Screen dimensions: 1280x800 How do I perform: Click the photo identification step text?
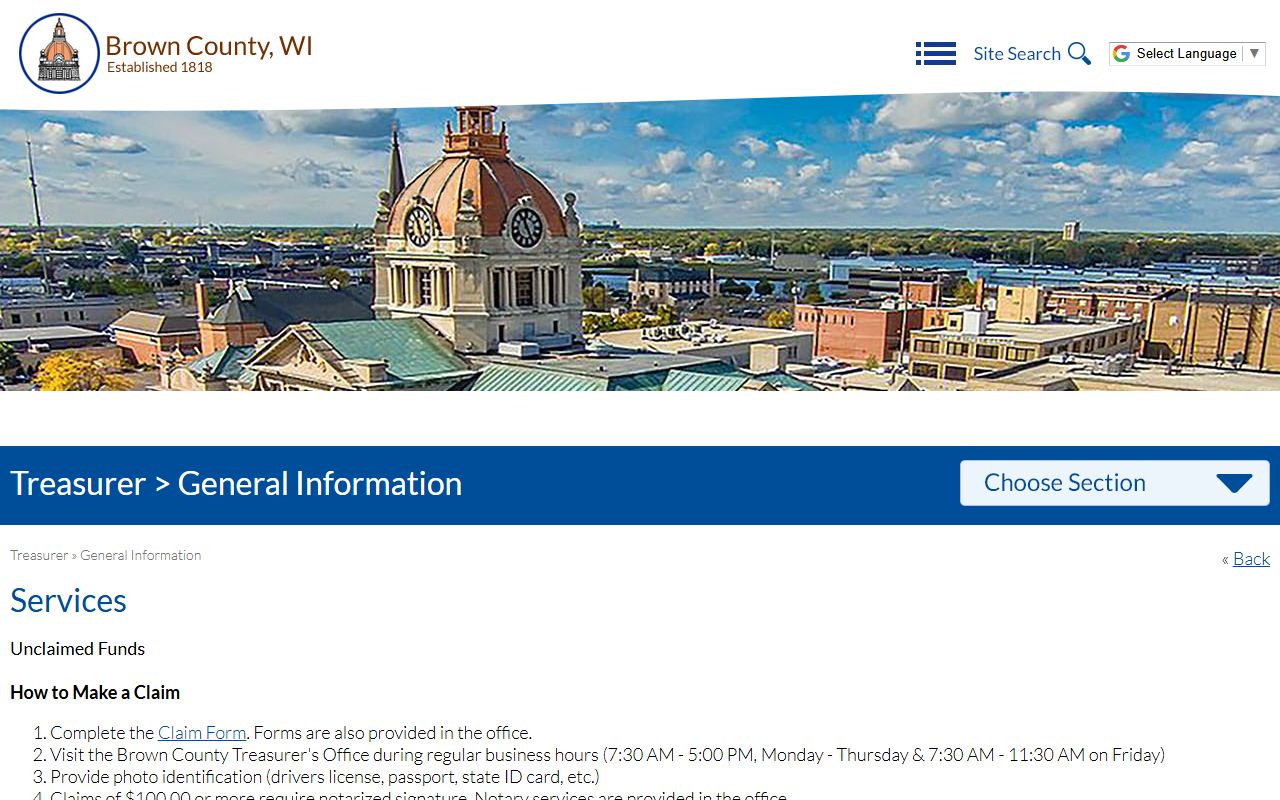click(x=325, y=777)
